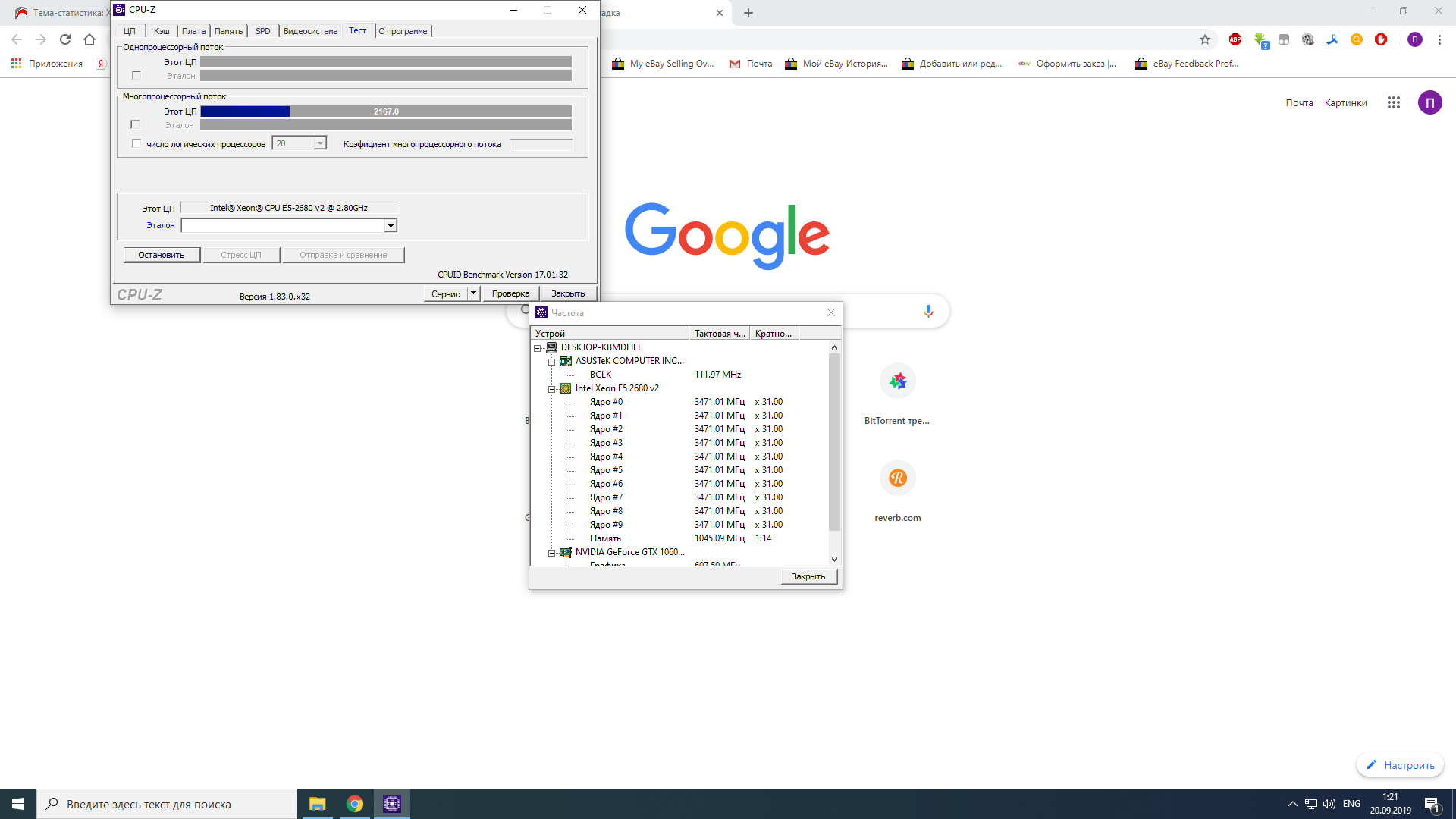Enable multi thread reference checkbox
The height and width of the screenshot is (819, 1456).
135,124
